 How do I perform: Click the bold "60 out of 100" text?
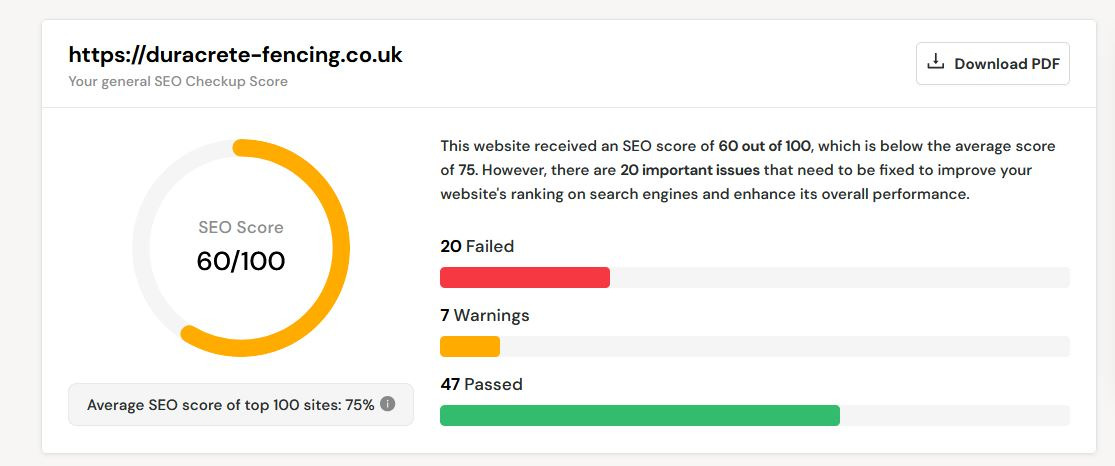pyautogui.click(x=764, y=146)
